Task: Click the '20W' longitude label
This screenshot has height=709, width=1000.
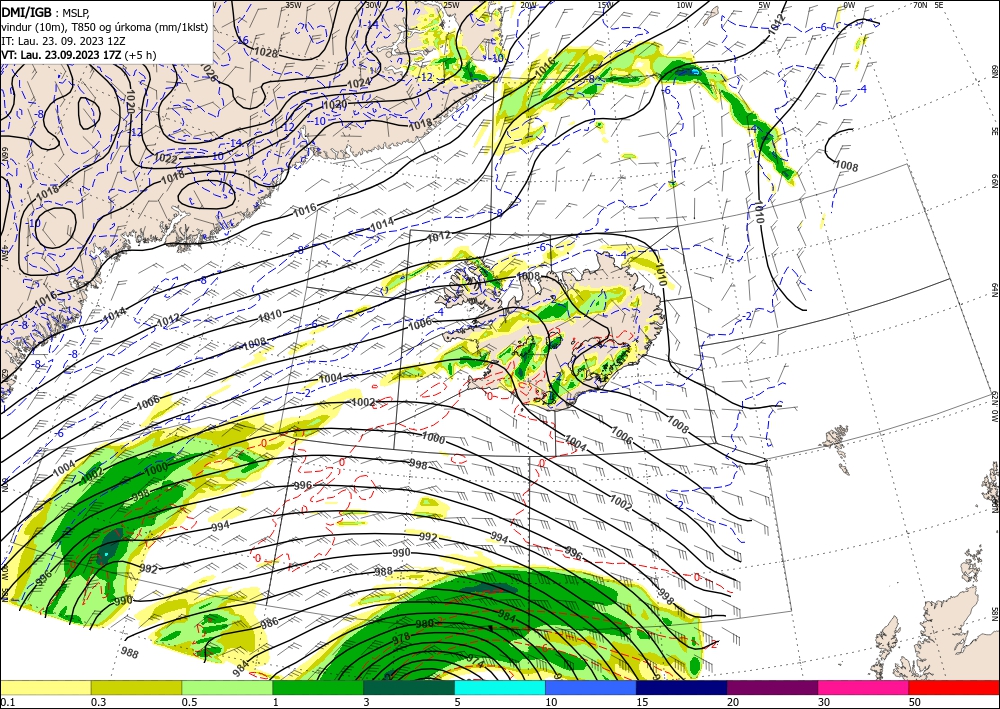Action: point(527,5)
